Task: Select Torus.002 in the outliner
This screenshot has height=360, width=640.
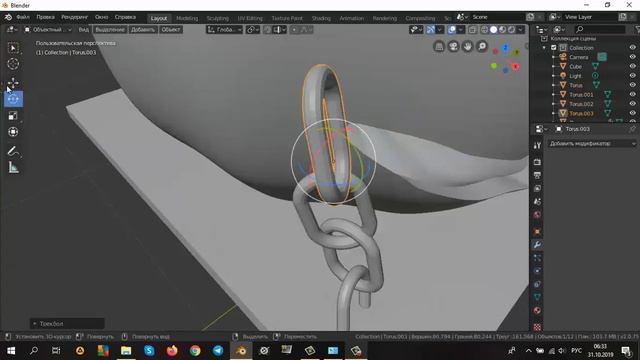Action: click(581, 104)
